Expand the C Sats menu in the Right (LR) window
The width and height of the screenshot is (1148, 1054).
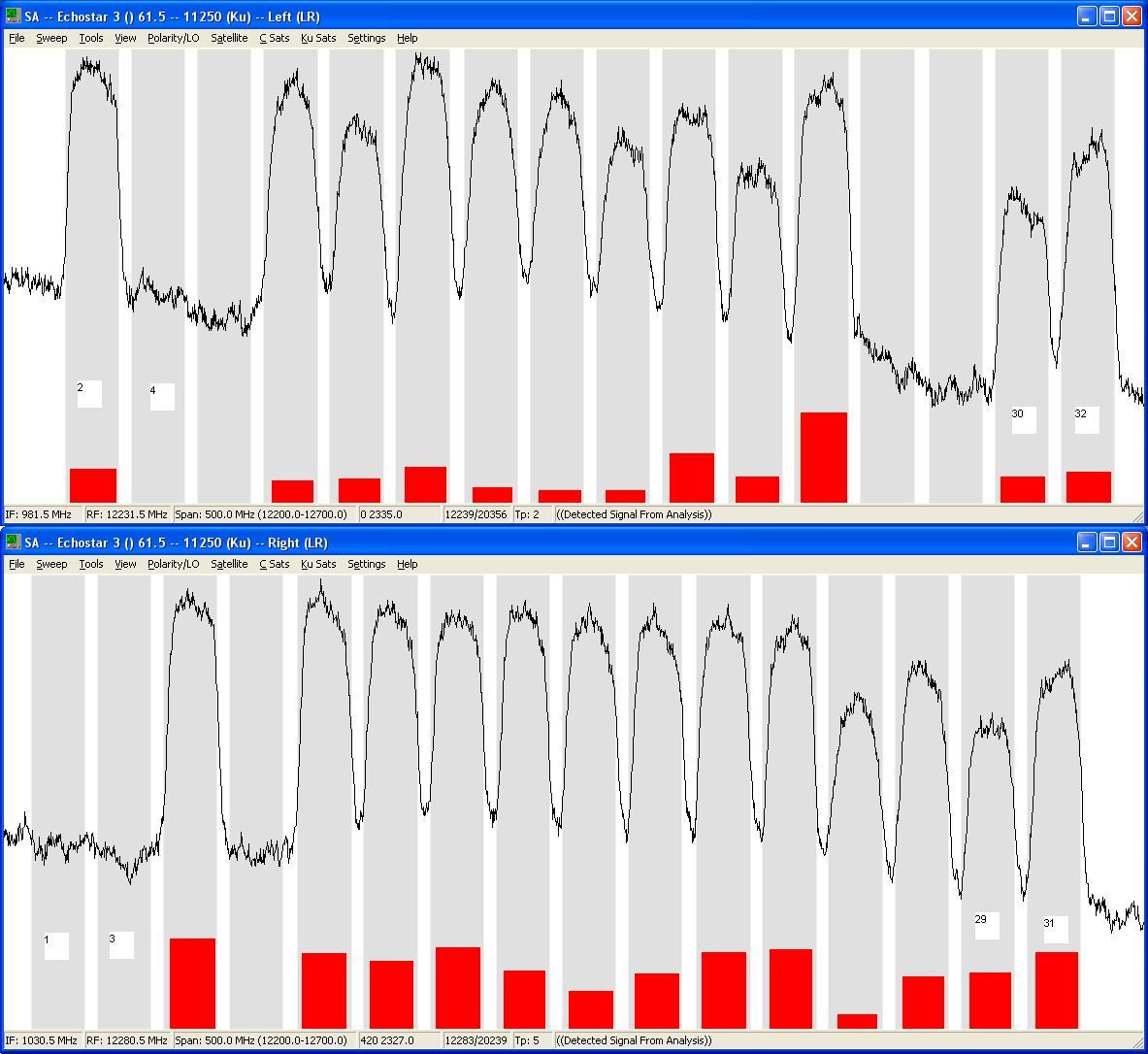click(x=274, y=564)
